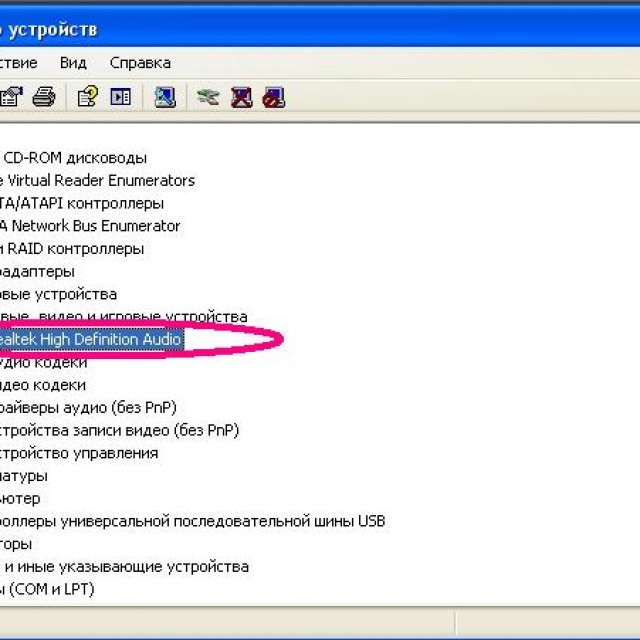640x640 pixels.
Task: Select the устройство управления entry
Action: tap(79, 453)
